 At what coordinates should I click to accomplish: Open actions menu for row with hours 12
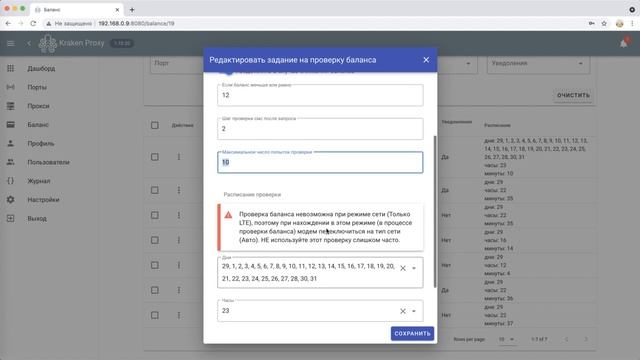179,265
